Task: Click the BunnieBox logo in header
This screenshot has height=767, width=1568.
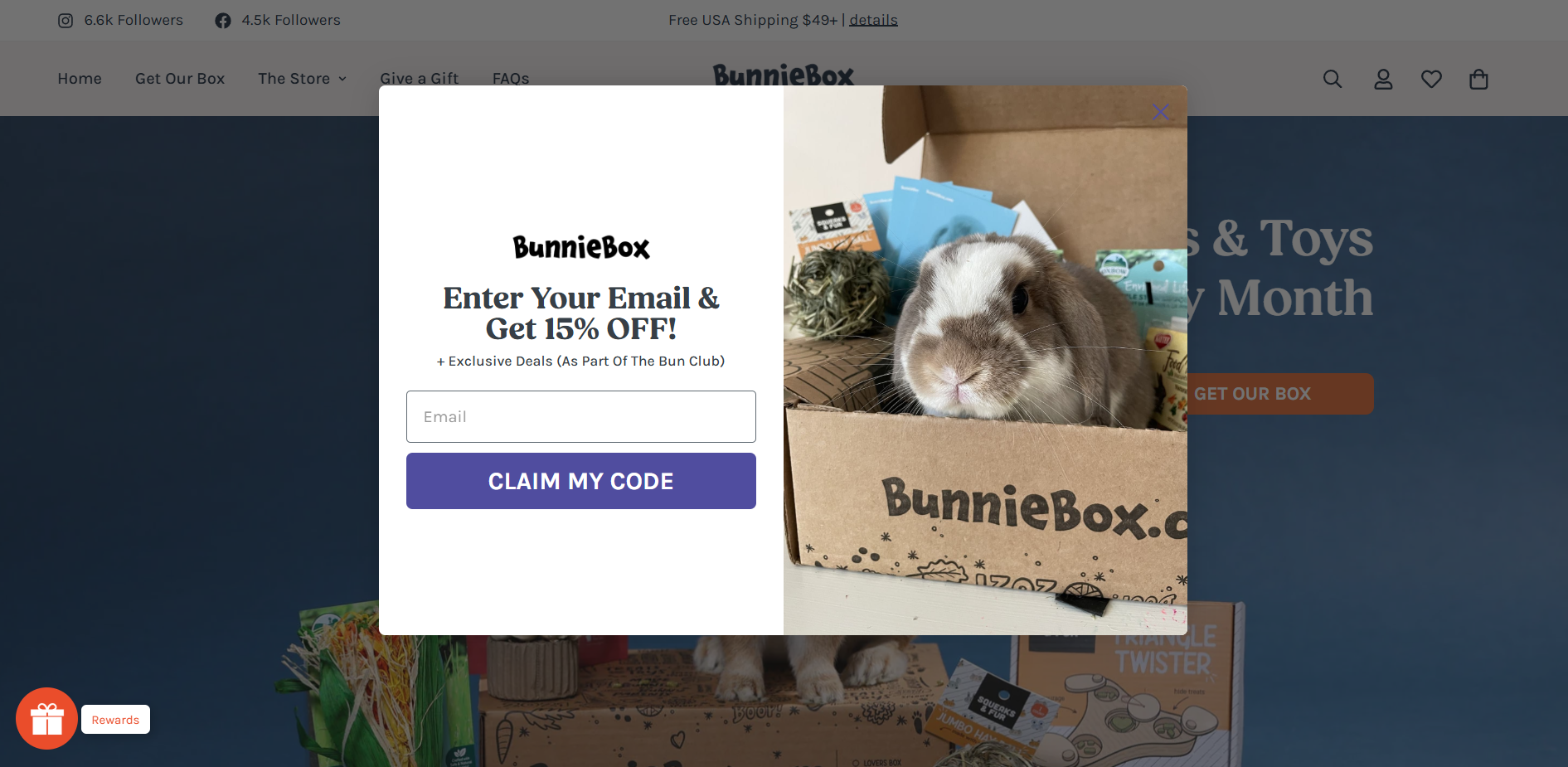Action: (x=784, y=75)
